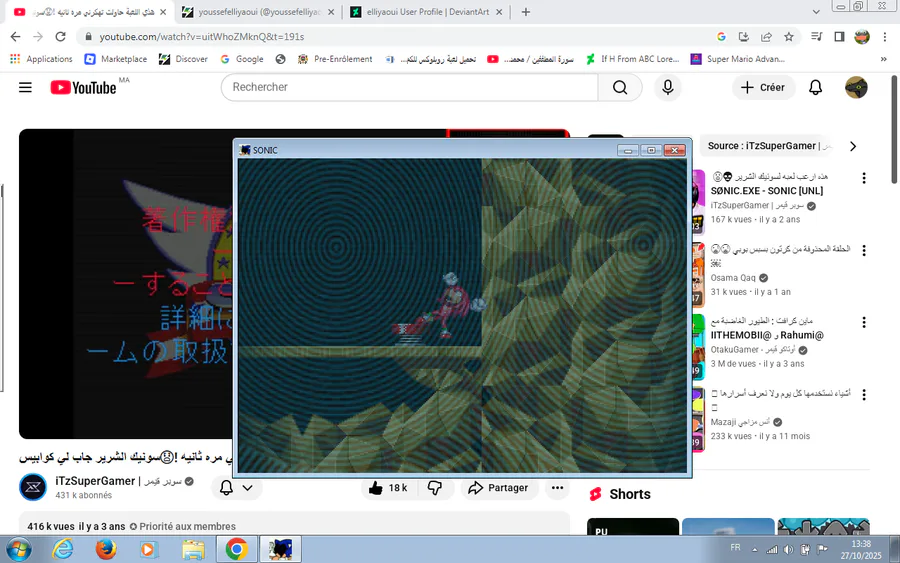
Task: Dislike the video with thumbs down
Action: click(x=435, y=488)
